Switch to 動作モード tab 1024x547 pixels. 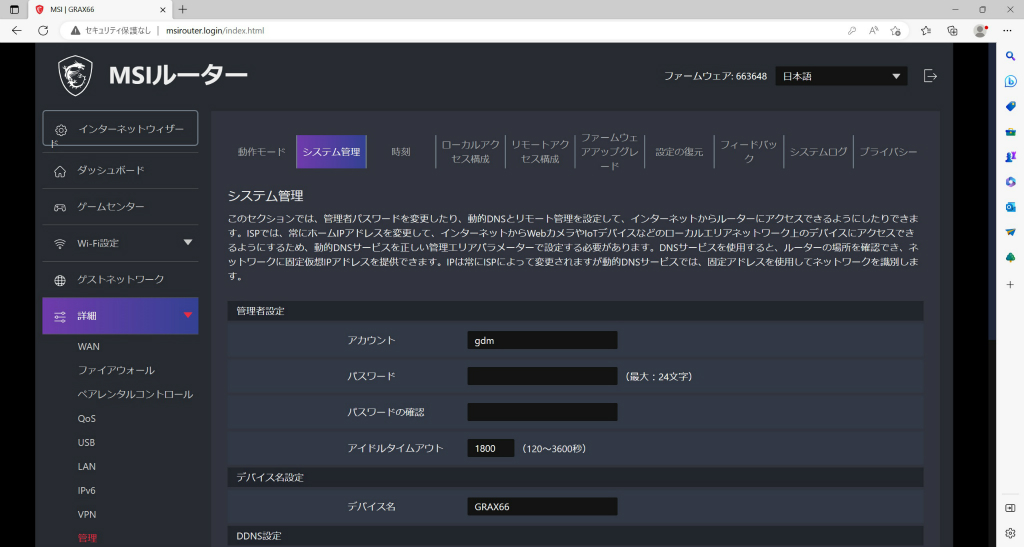click(x=261, y=152)
